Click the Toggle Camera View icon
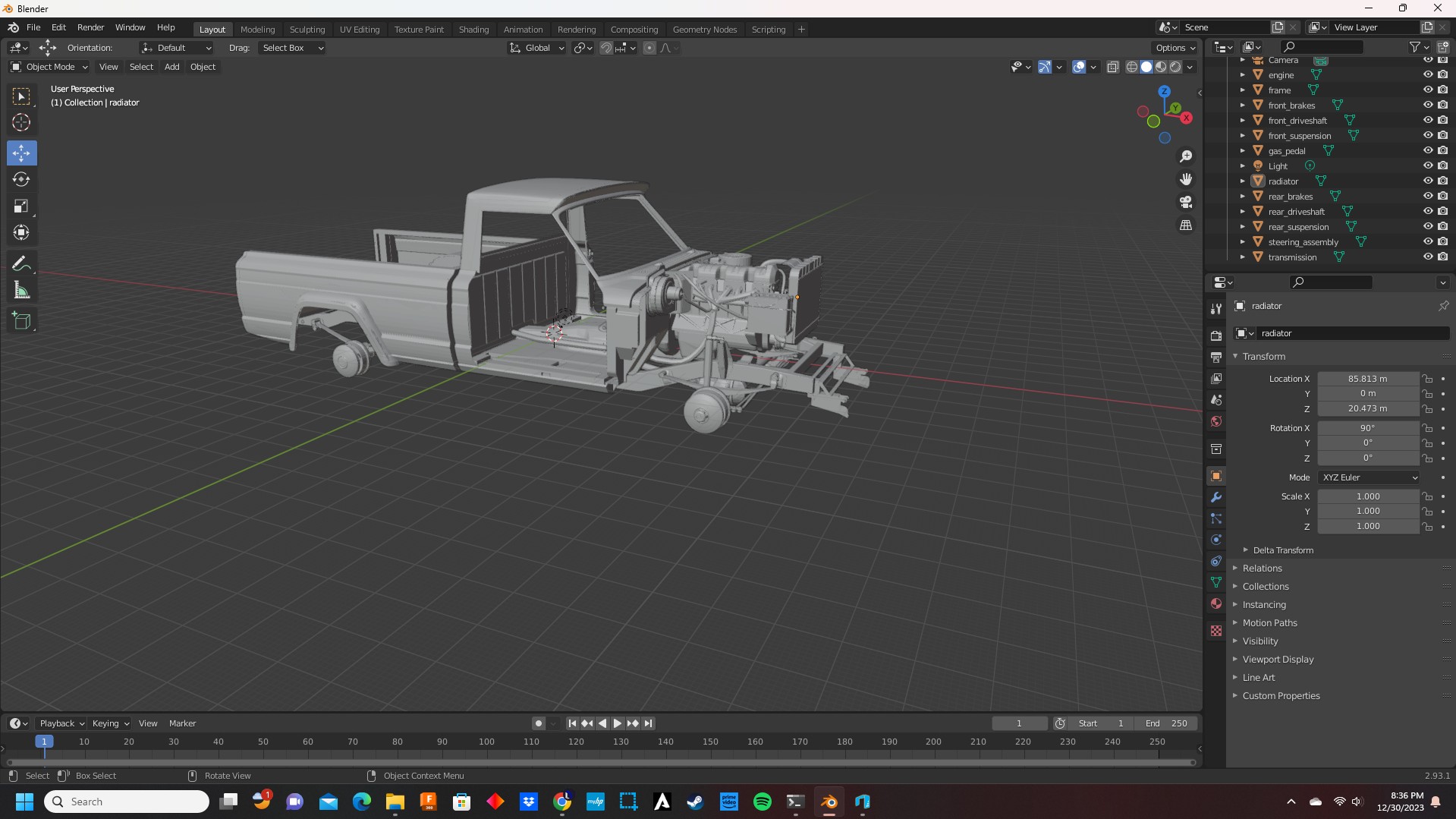This screenshot has width=1456, height=819. point(1186,203)
